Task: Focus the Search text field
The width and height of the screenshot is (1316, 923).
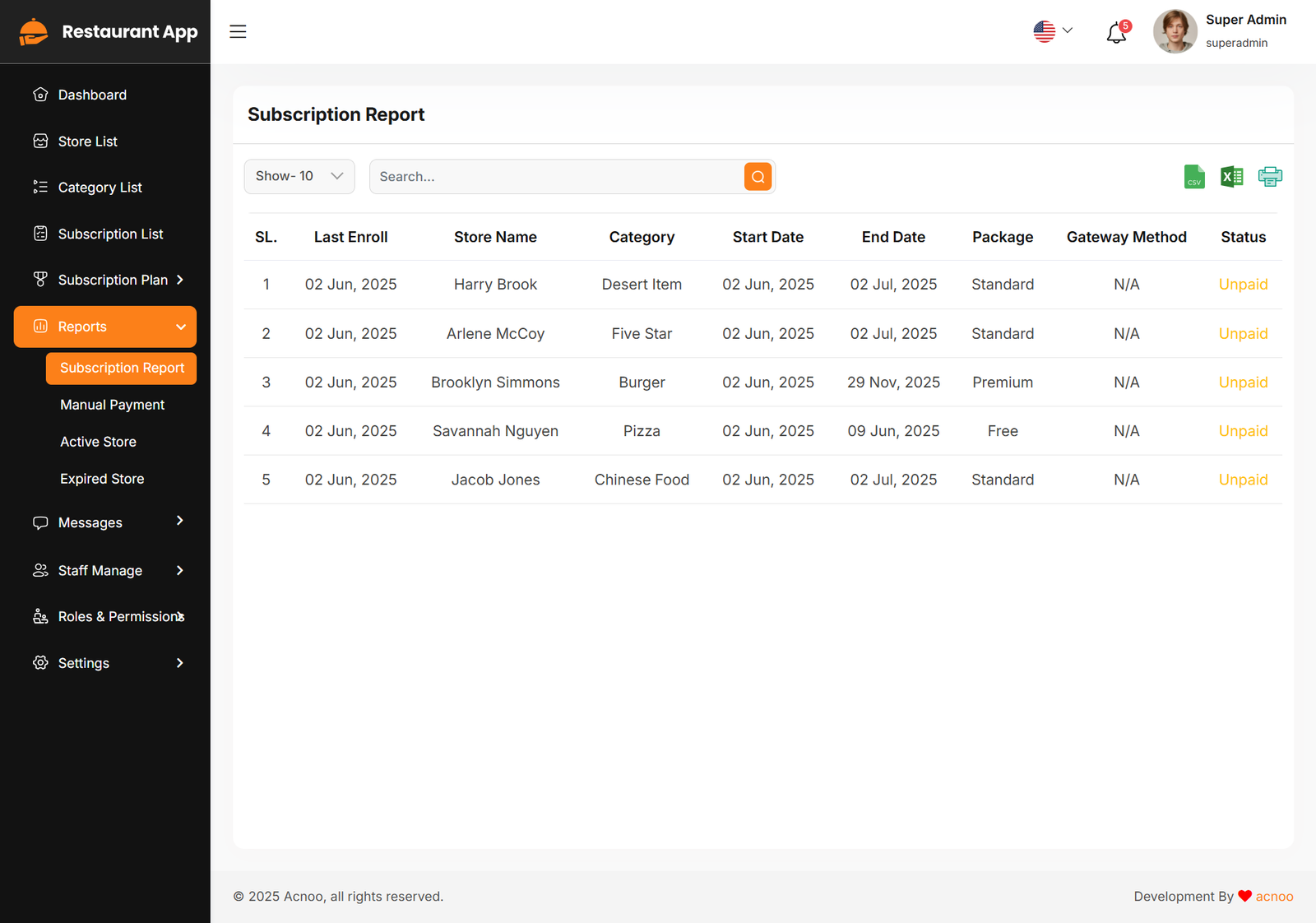Action: [x=556, y=177]
